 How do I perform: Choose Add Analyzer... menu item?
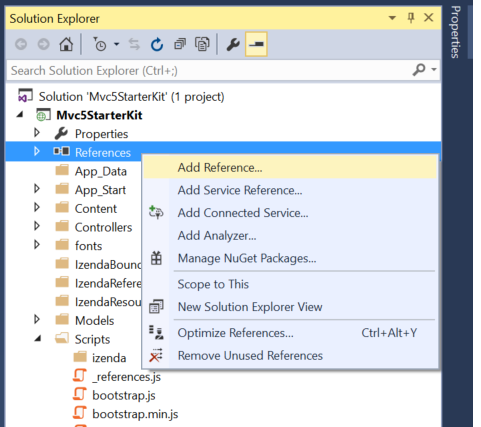coord(290,236)
